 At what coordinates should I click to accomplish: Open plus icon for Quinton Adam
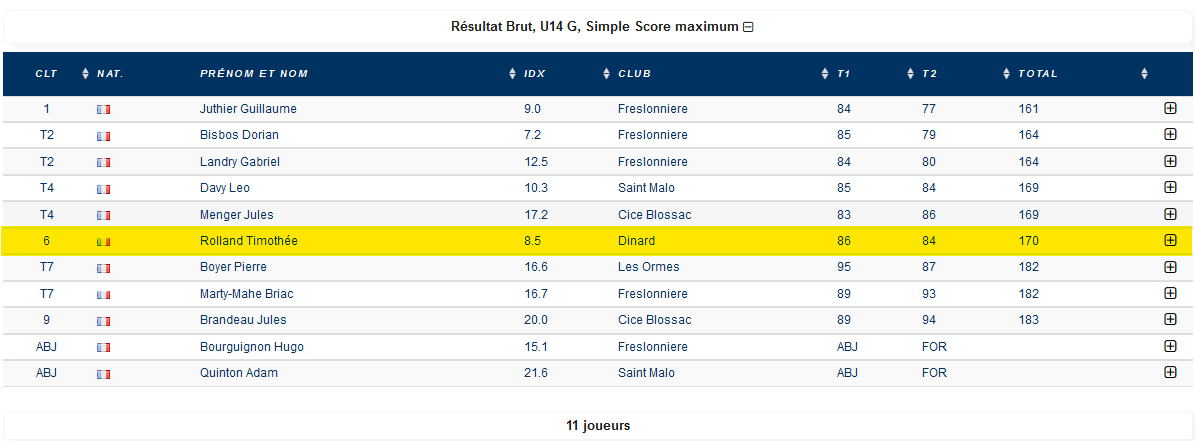[1170, 372]
